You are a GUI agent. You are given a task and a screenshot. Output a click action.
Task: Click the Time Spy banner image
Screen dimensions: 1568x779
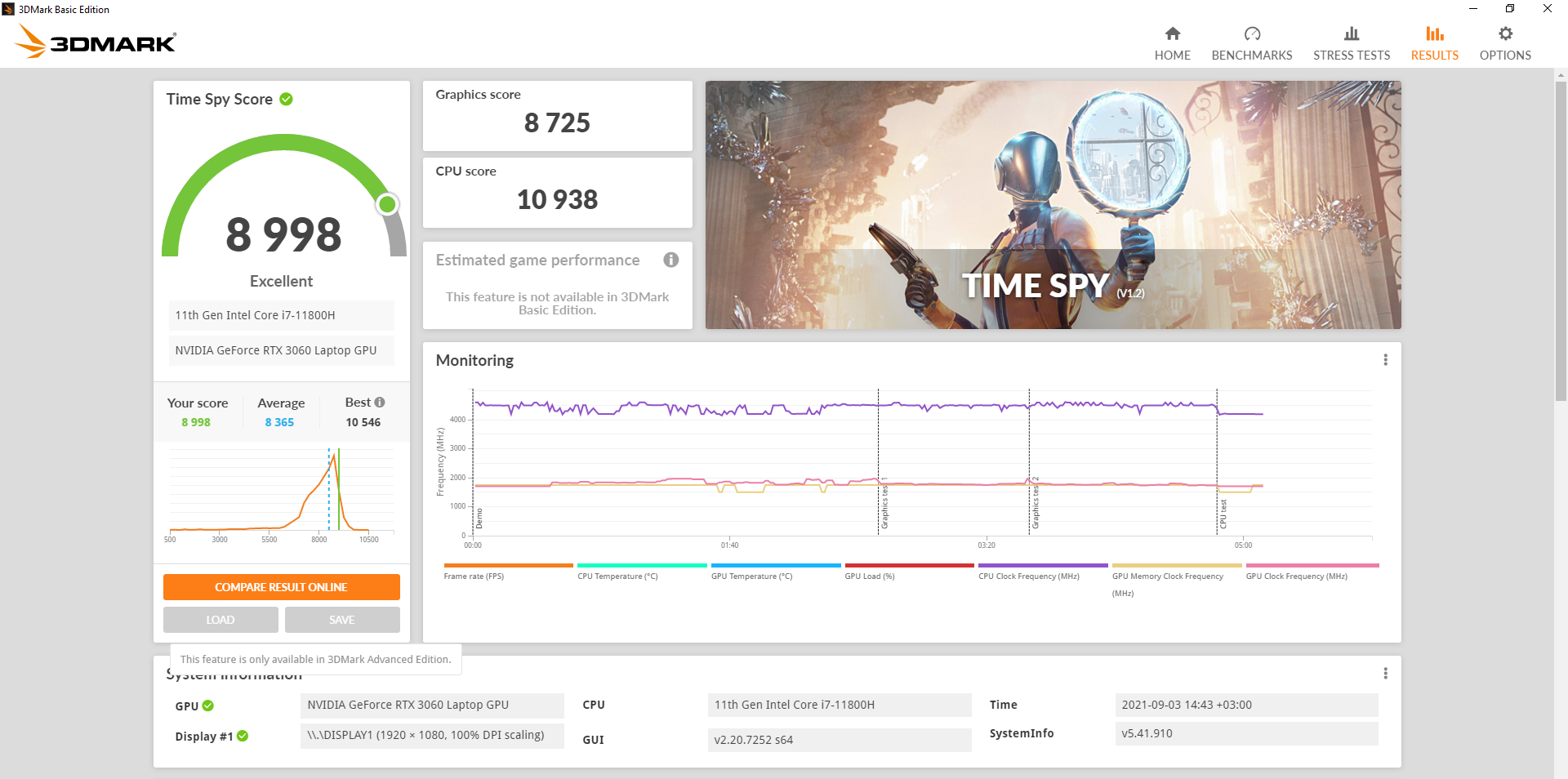click(x=1053, y=205)
